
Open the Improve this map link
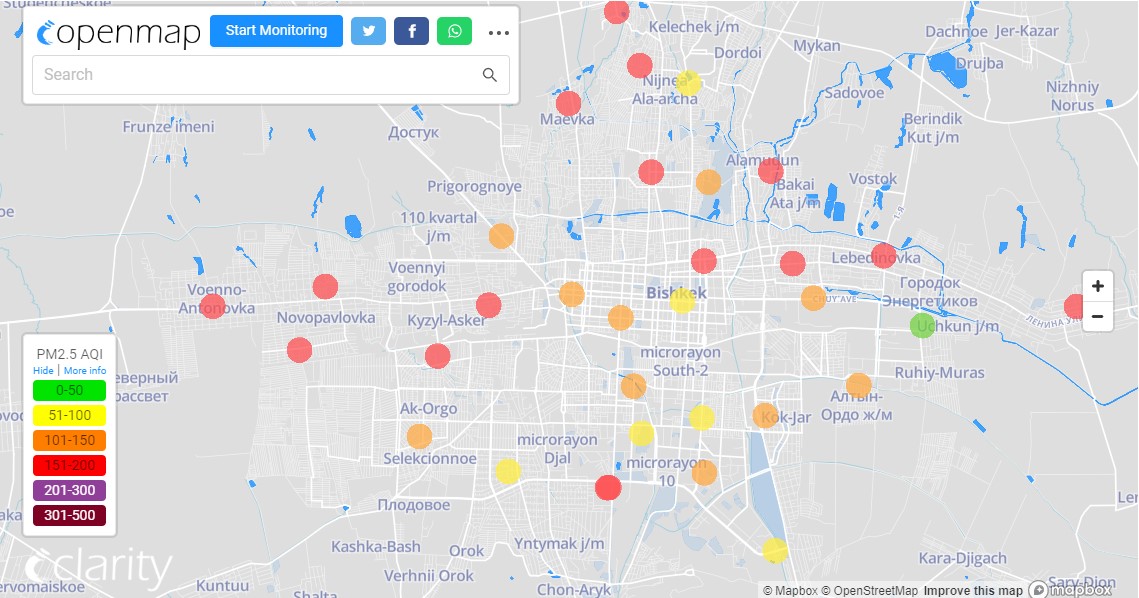point(972,590)
